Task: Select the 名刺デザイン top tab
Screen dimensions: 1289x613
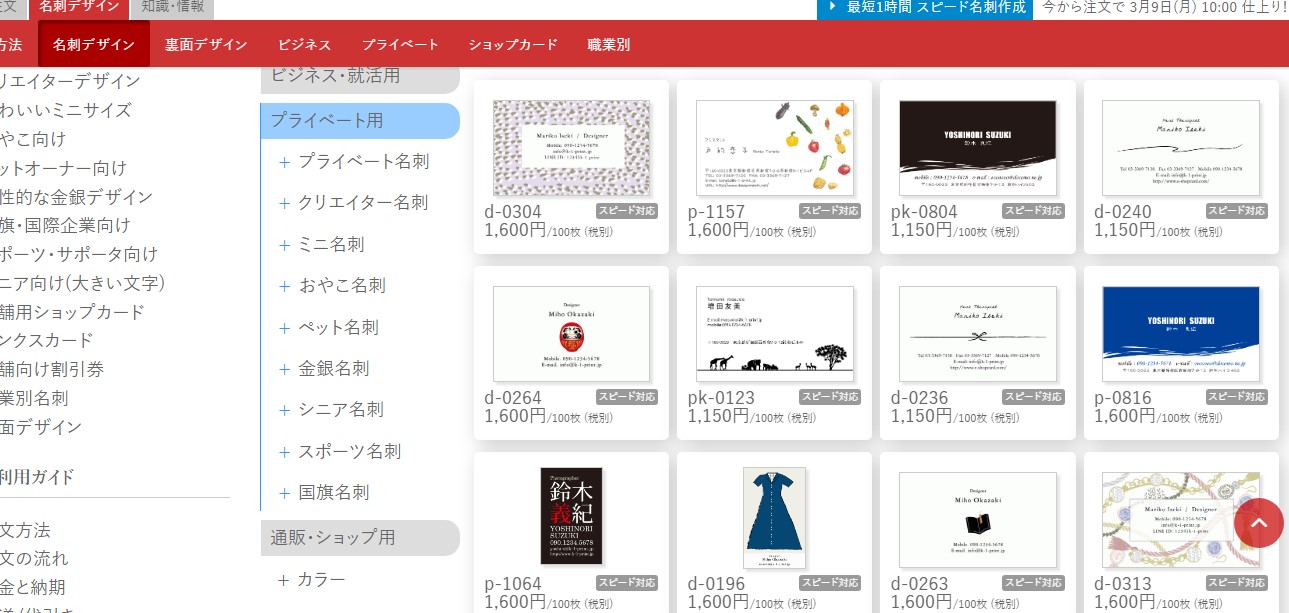Action: pyautogui.click(x=79, y=8)
